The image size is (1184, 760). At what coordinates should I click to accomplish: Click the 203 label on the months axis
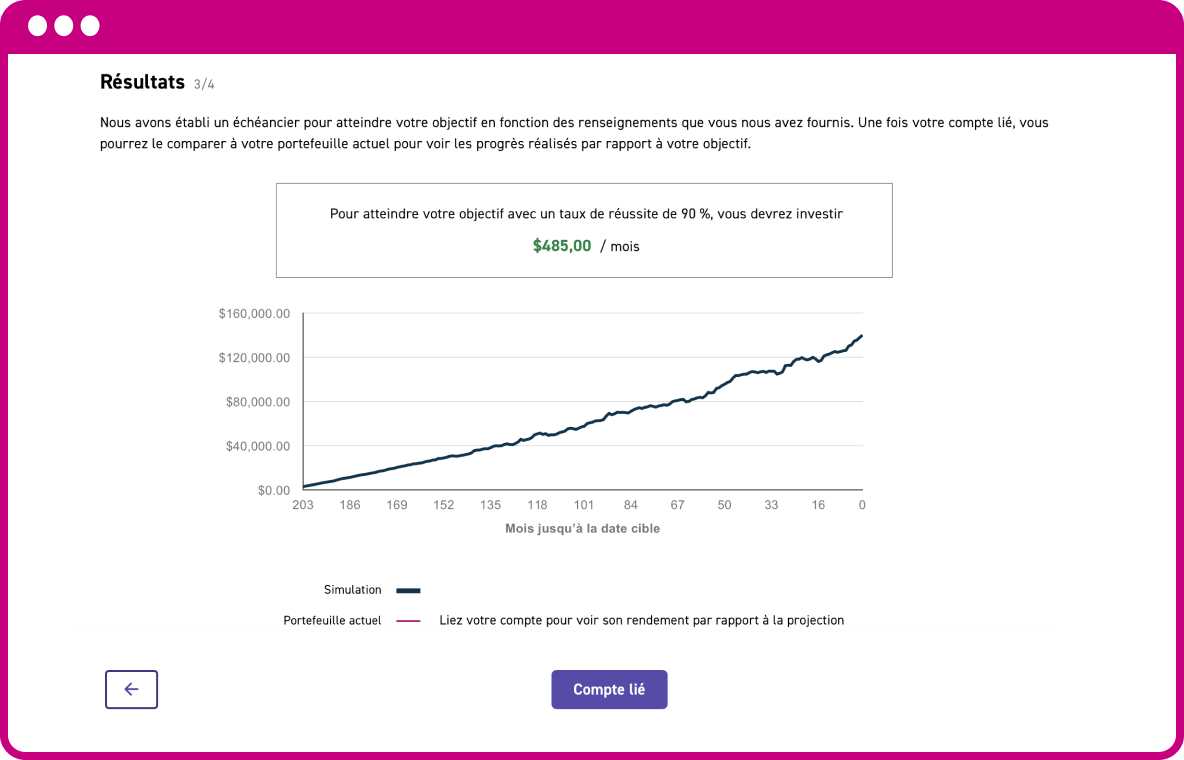pyautogui.click(x=303, y=505)
